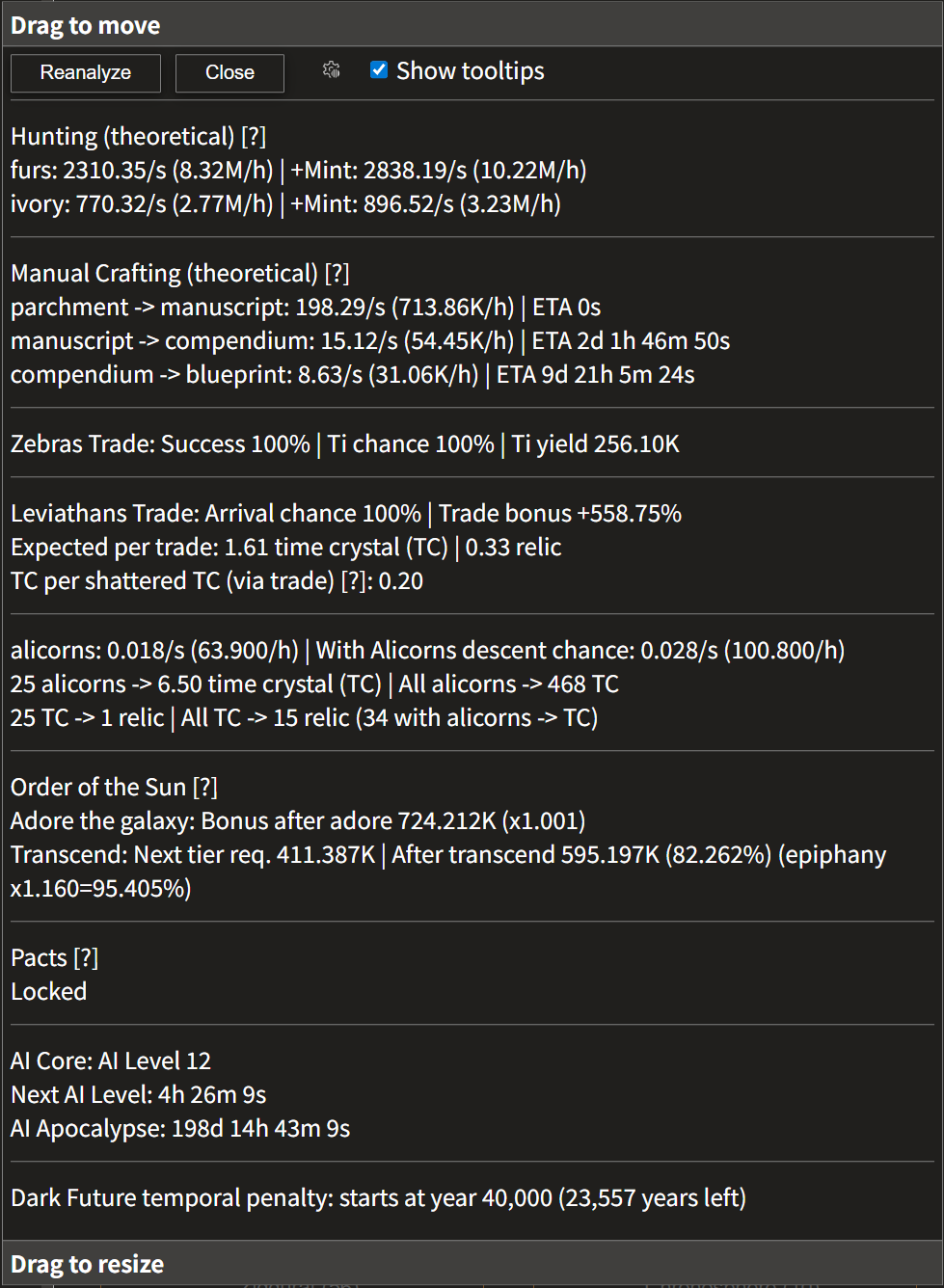The width and height of the screenshot is (944, 1288).
Task: Click the Dark Future temporal penalty line
Action: 378,1198
